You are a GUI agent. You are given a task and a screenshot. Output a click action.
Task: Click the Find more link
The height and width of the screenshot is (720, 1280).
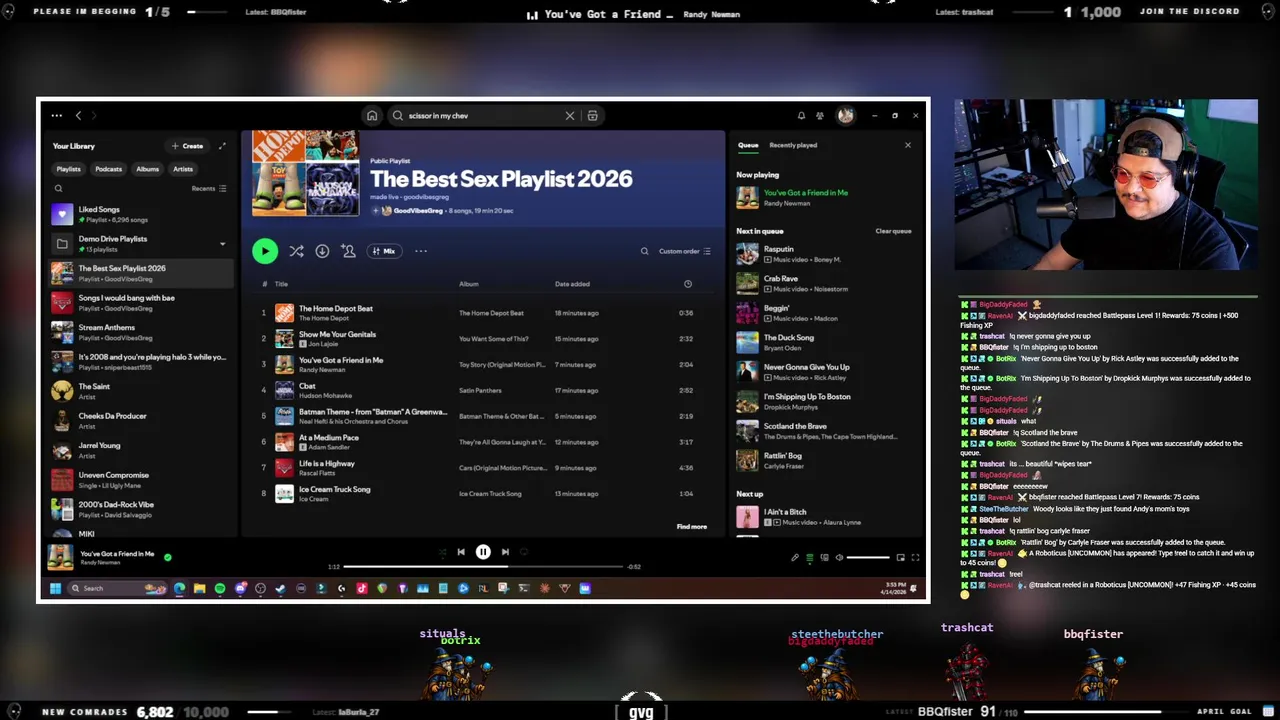(691, 526)
